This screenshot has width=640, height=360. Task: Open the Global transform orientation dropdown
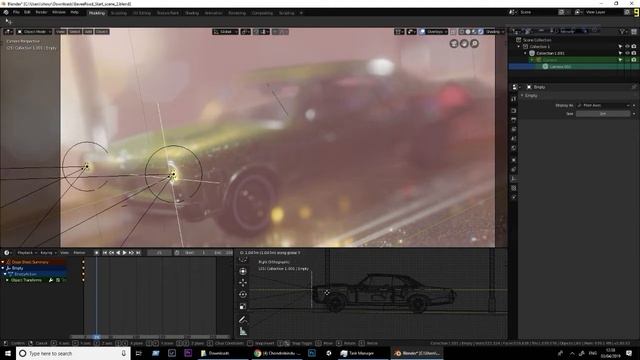[225, 31]
